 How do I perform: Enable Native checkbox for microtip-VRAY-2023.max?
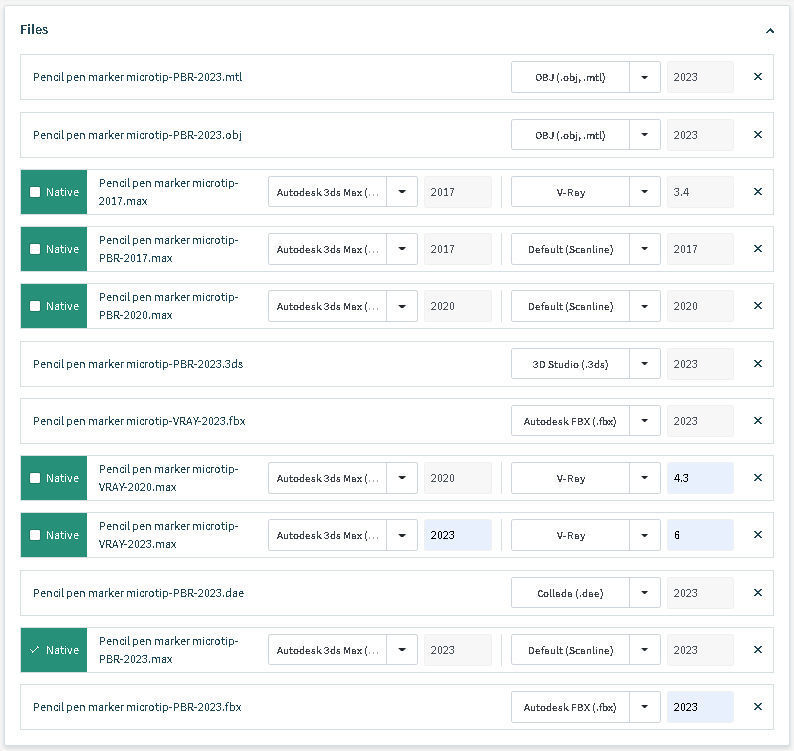[x=36, y=535]
